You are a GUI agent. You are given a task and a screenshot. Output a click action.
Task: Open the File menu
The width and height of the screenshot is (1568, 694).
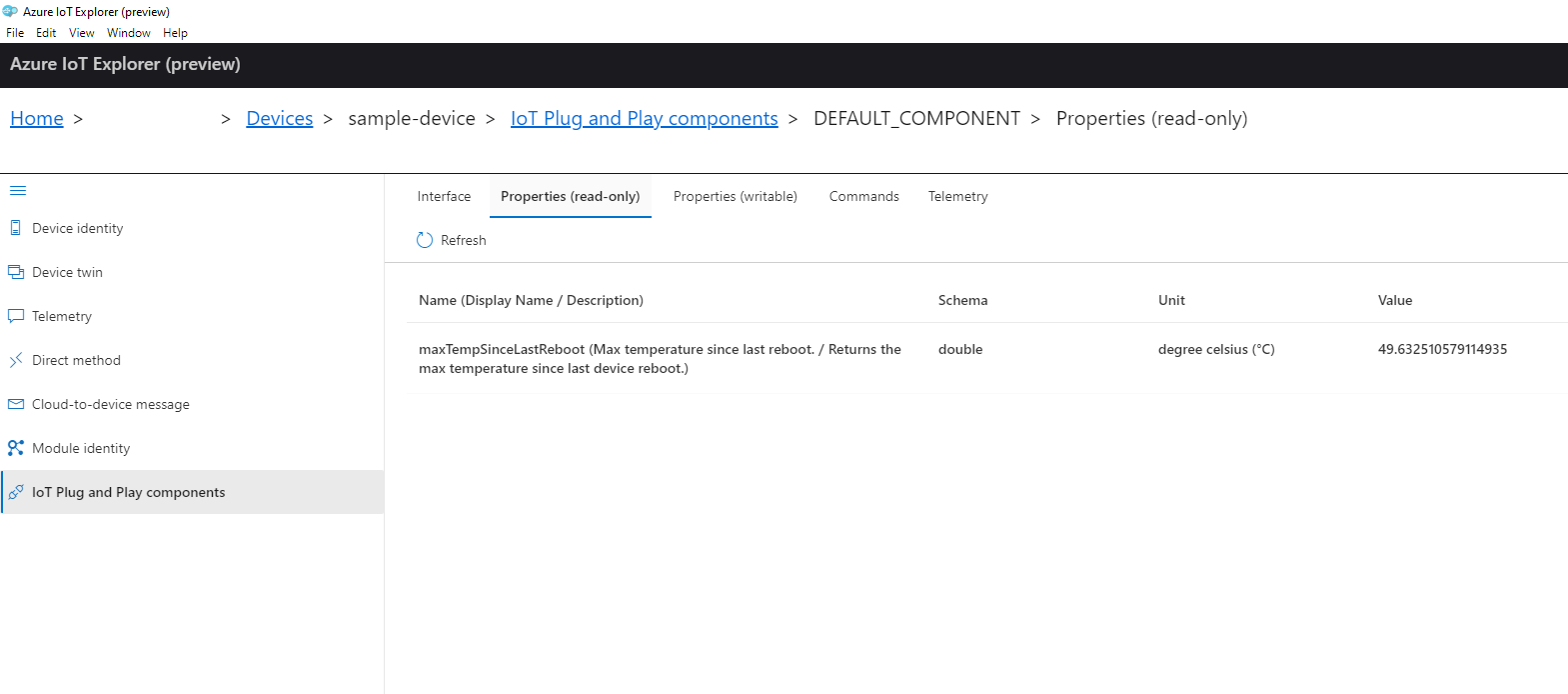point(15,33)
